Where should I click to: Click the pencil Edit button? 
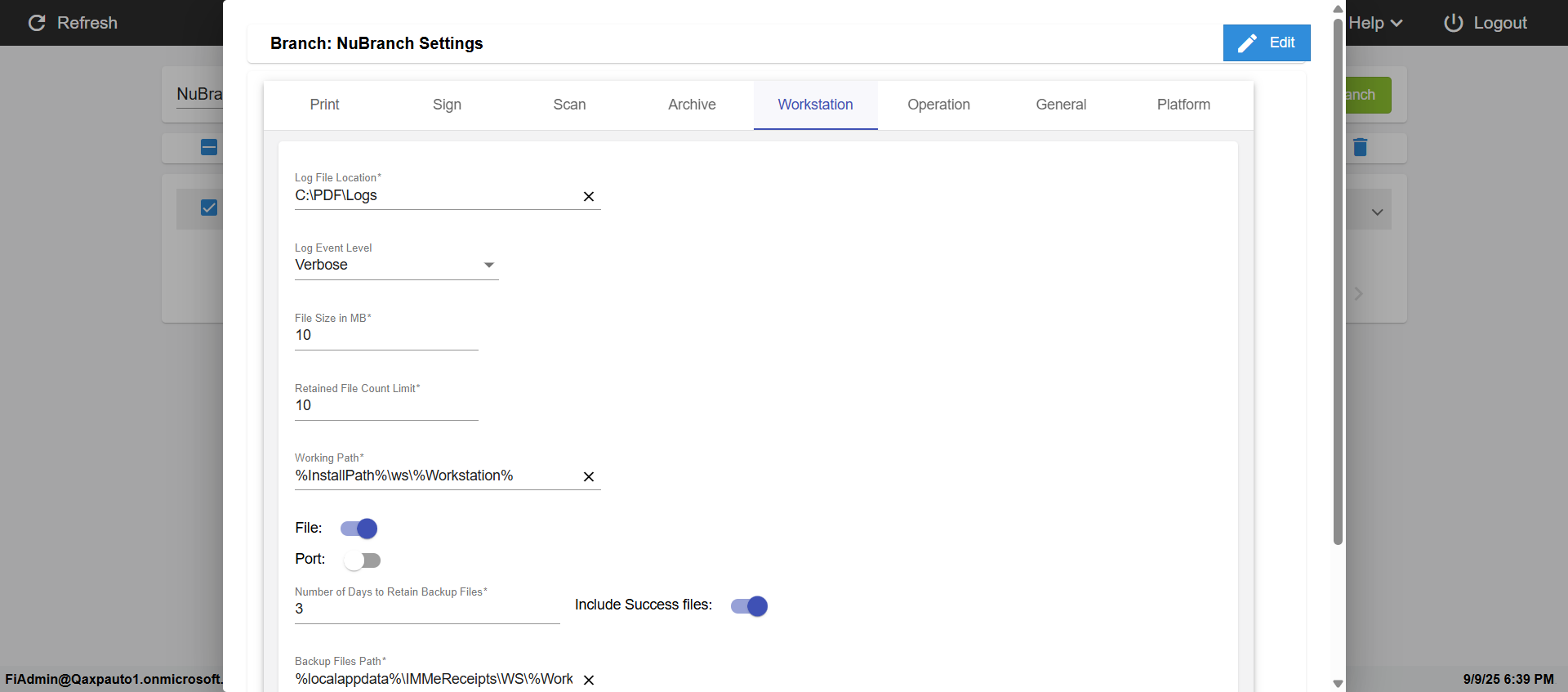click(1266, 42)
